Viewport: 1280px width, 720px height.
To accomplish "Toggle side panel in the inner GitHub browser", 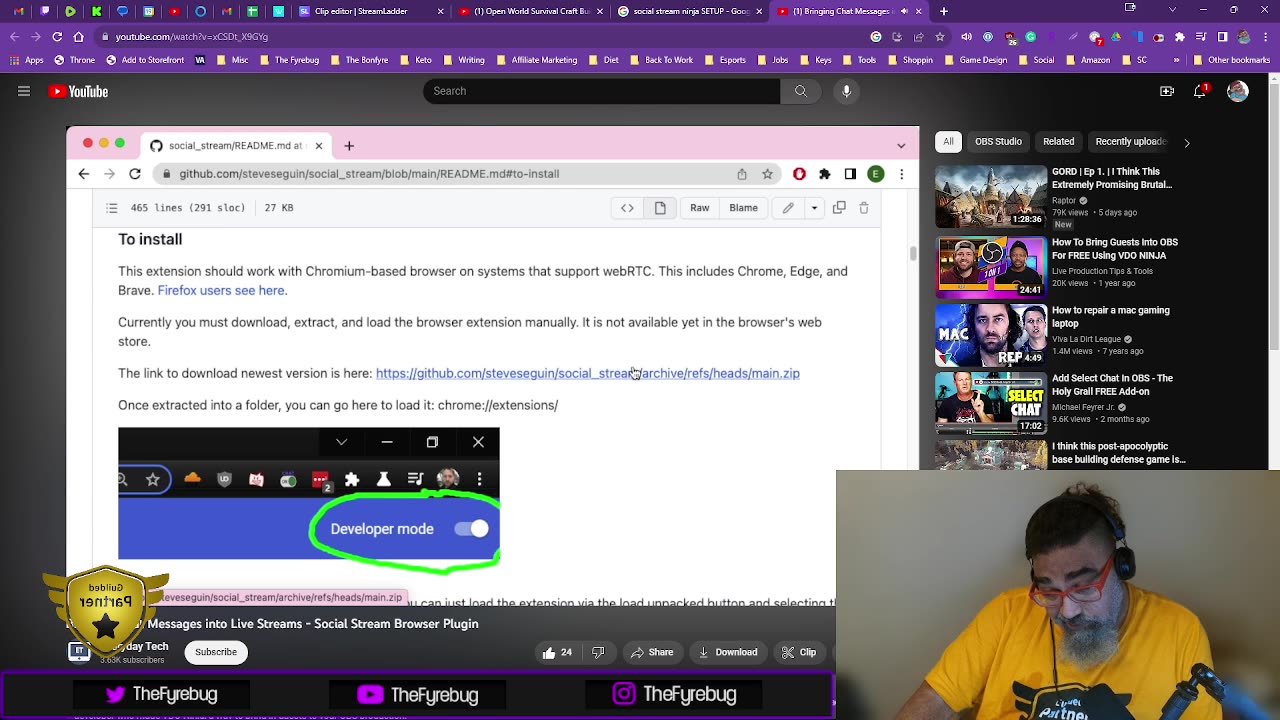I will (x=850, y=174).
